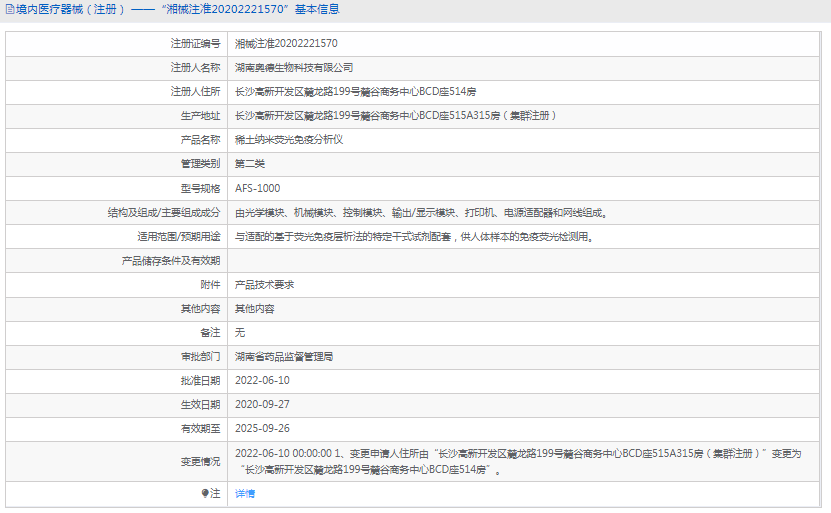831x513 pixels.
Task: Select approval department 湖南省药品监督管理局
Action: coord(284,357)
